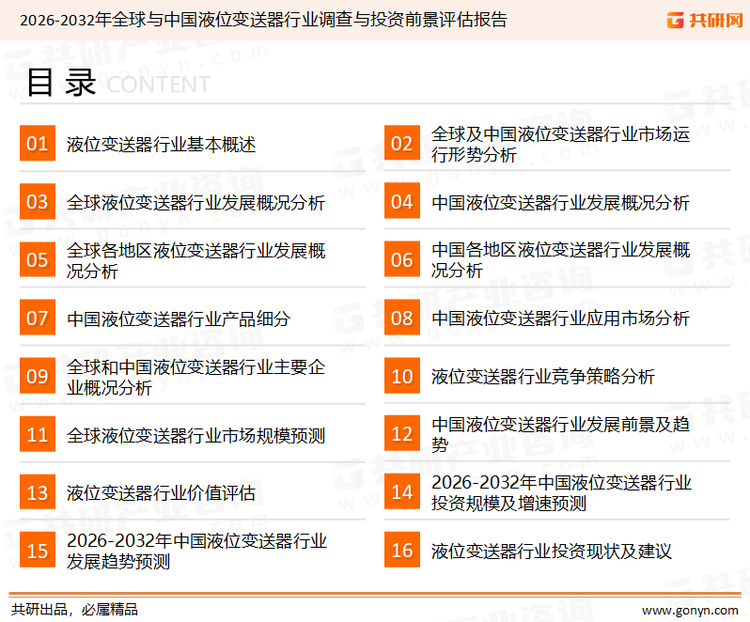Click the orange 10 number box
Image resolution: width=750 pixels, height=622 pixels.
pos(402,376)
